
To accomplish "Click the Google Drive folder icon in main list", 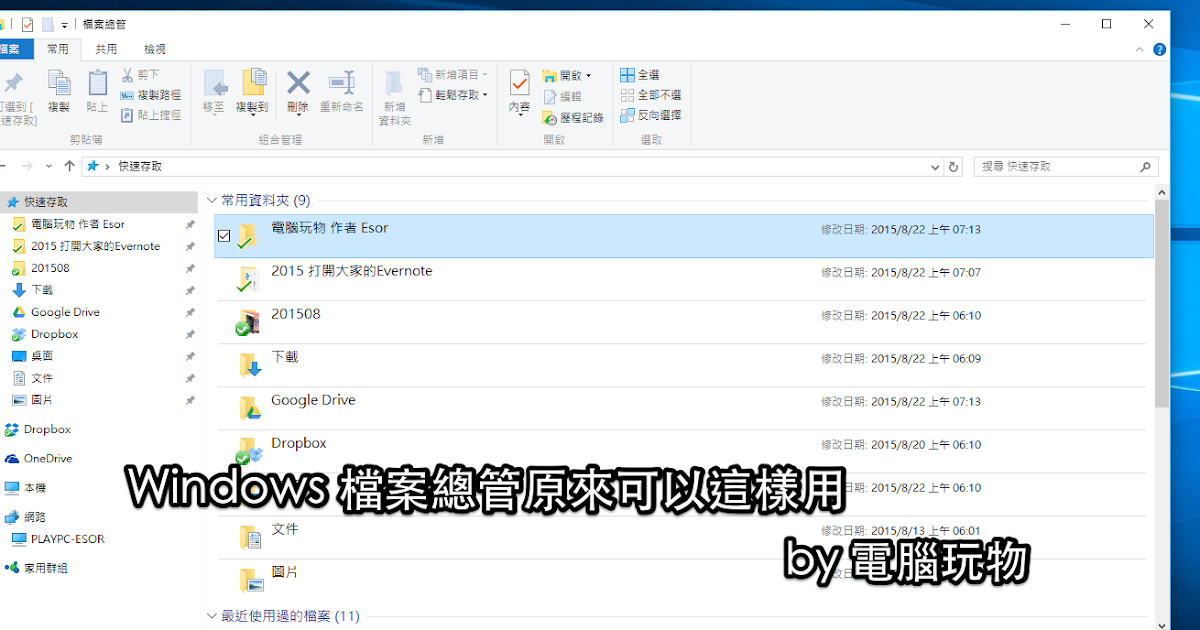I will click(250, 407).
